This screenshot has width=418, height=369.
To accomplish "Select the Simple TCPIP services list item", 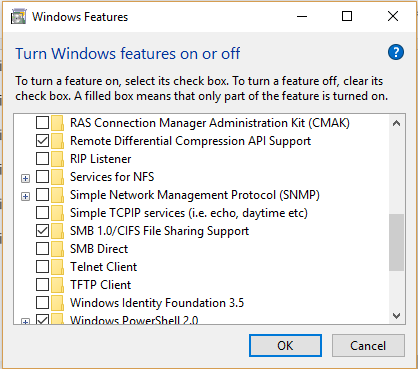I will pyautogui.click(x=189, y=213).
